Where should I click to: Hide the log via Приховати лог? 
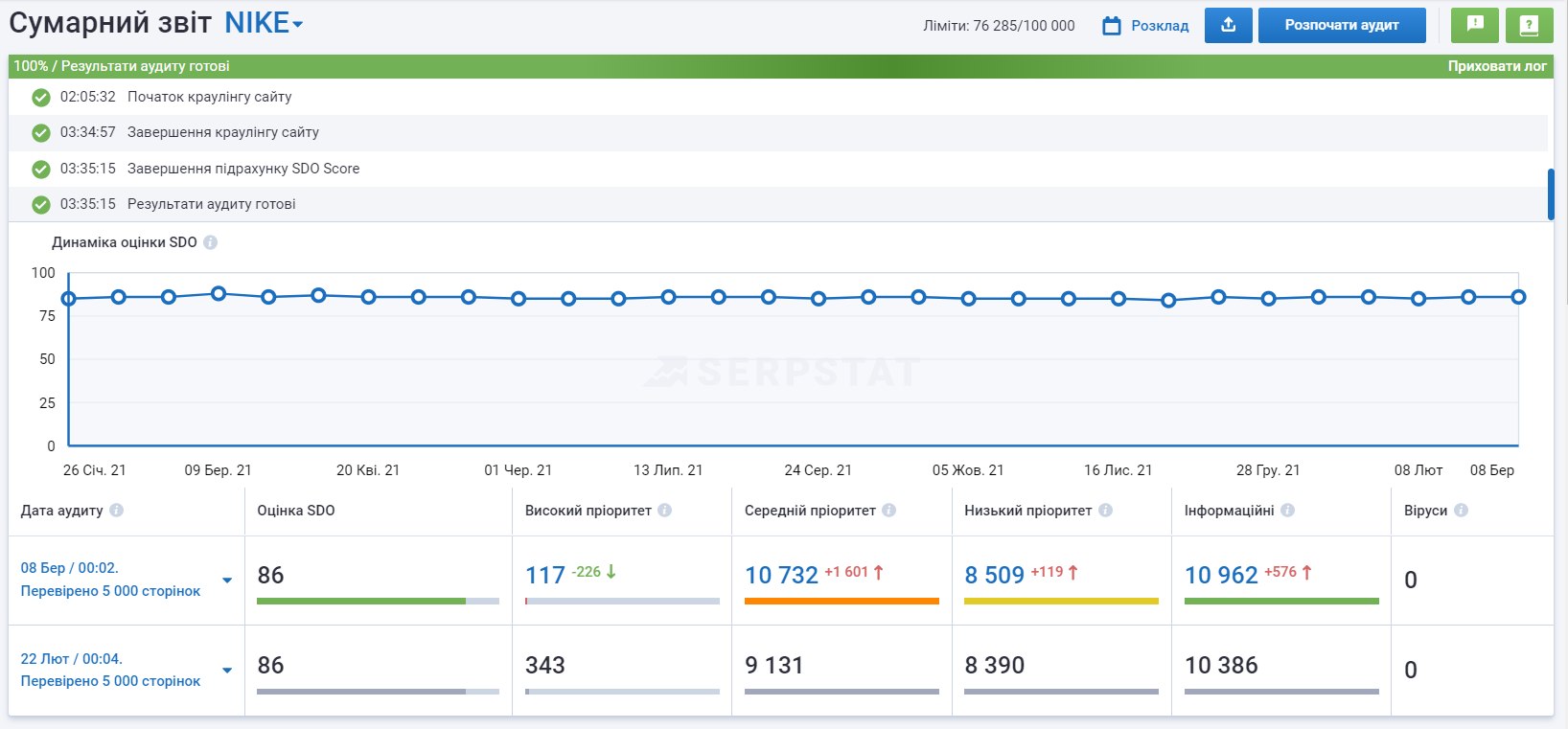[x=1497, y=66]
